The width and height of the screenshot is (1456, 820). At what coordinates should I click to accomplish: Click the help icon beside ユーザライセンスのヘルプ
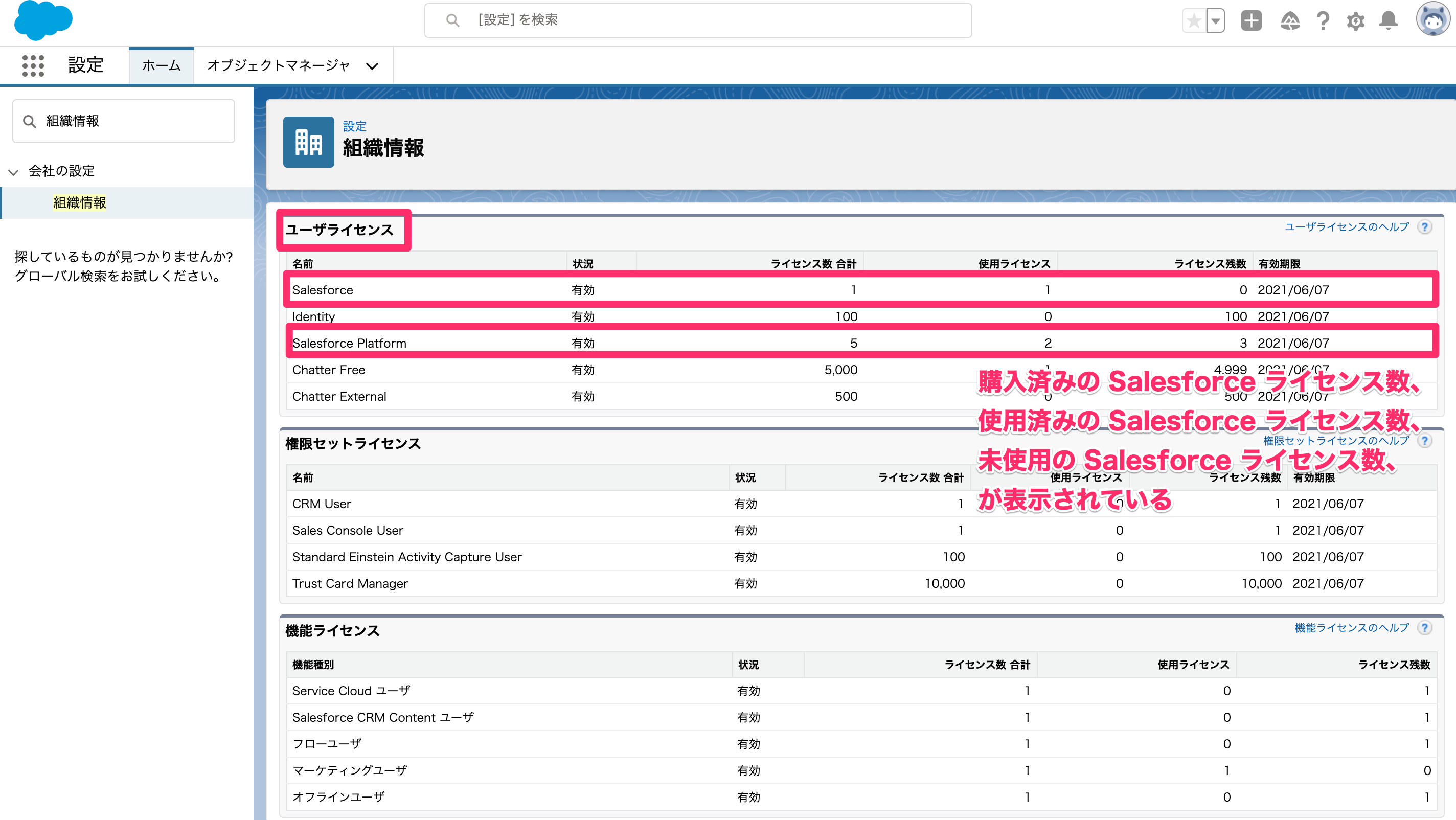coord(1424,227)
